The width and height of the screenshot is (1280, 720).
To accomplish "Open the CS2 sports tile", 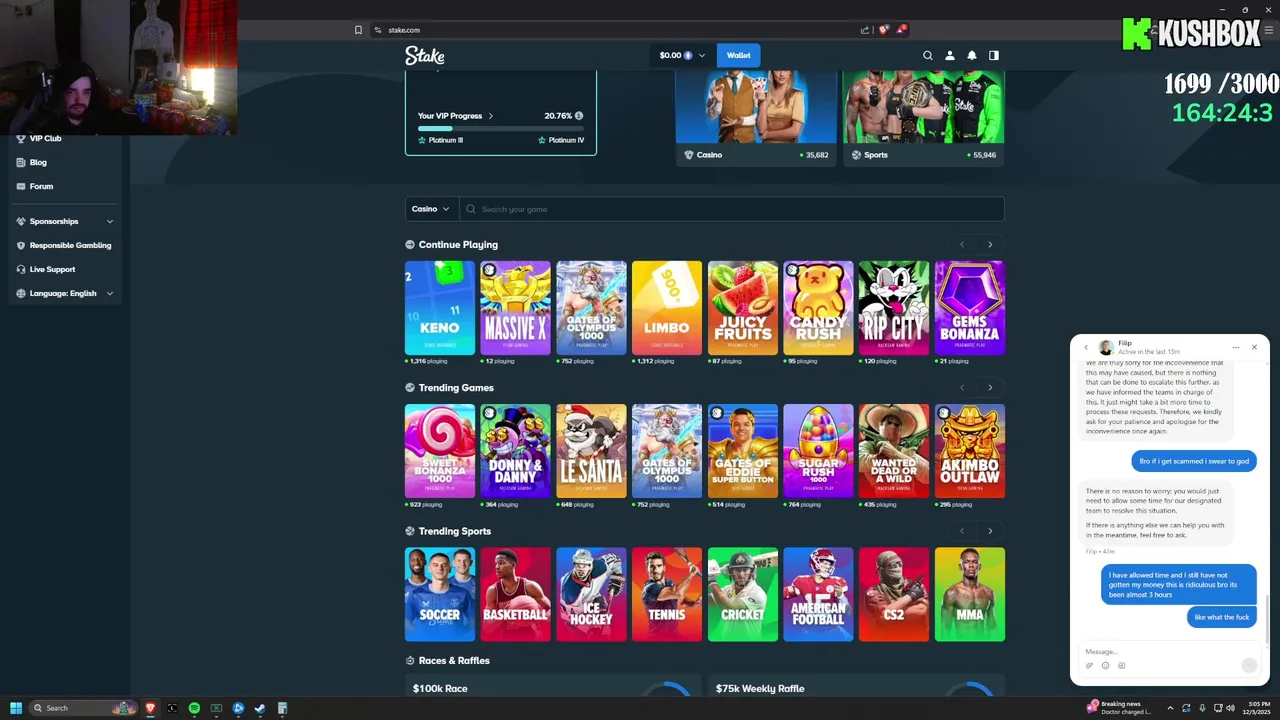I will [894, 594].
